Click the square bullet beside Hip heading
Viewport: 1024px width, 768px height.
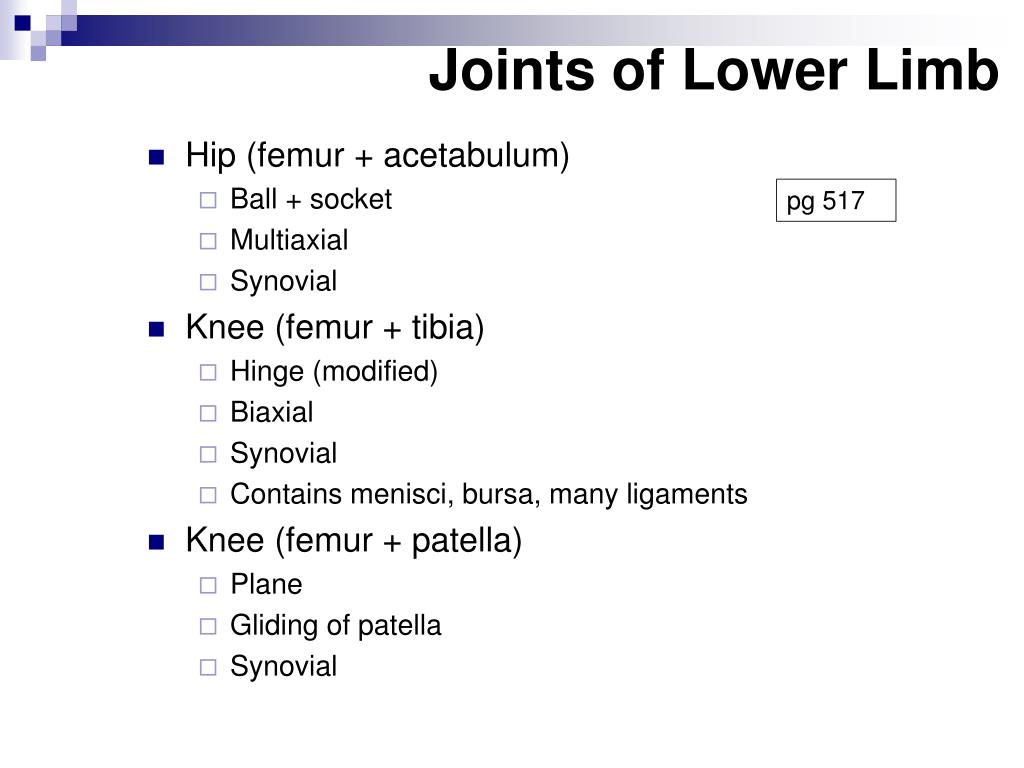(157, 157)
